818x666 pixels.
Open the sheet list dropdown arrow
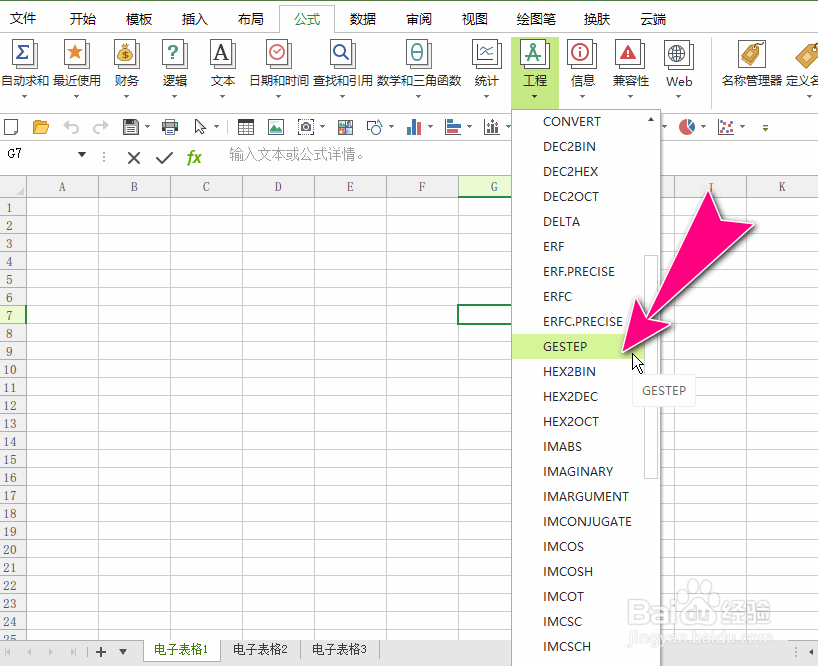(123, 651)
